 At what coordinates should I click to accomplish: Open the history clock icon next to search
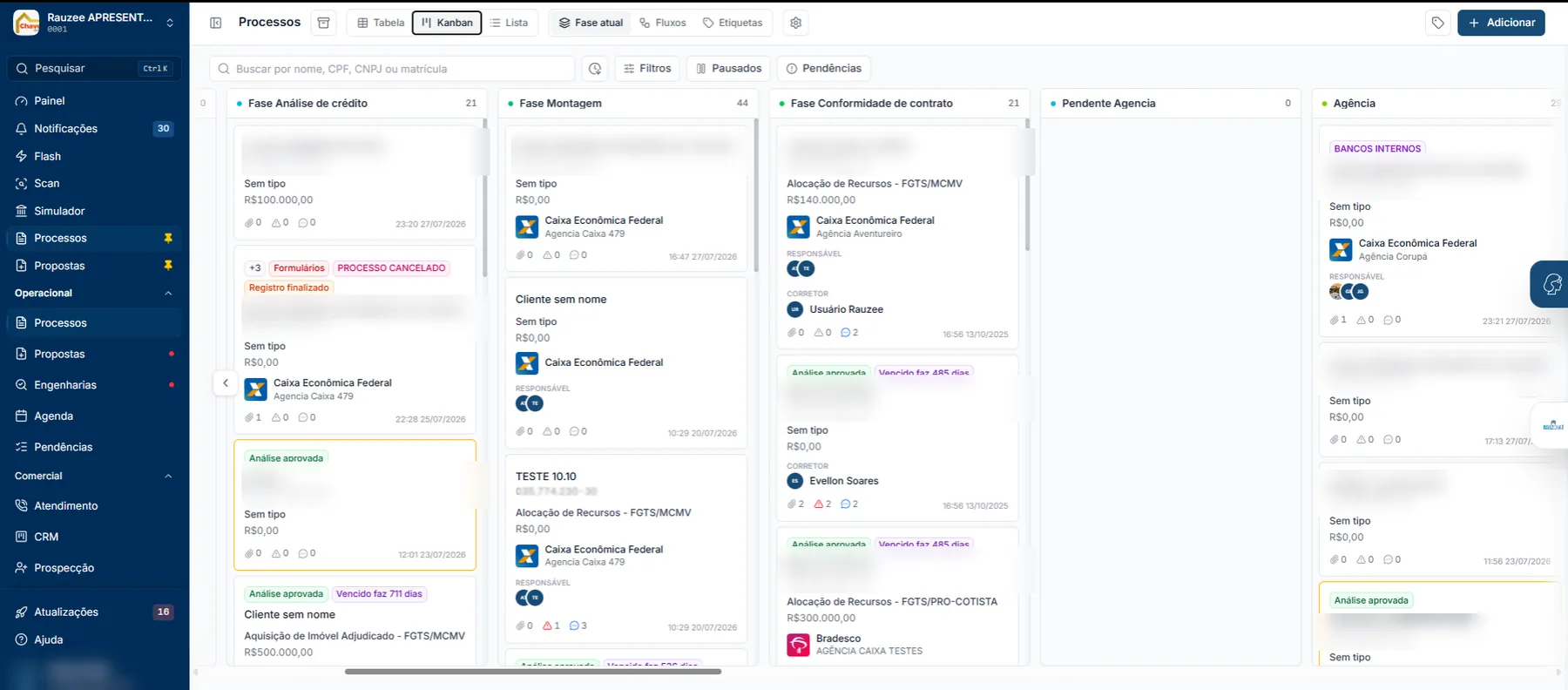pyautogui.click(x=595, y=68)
